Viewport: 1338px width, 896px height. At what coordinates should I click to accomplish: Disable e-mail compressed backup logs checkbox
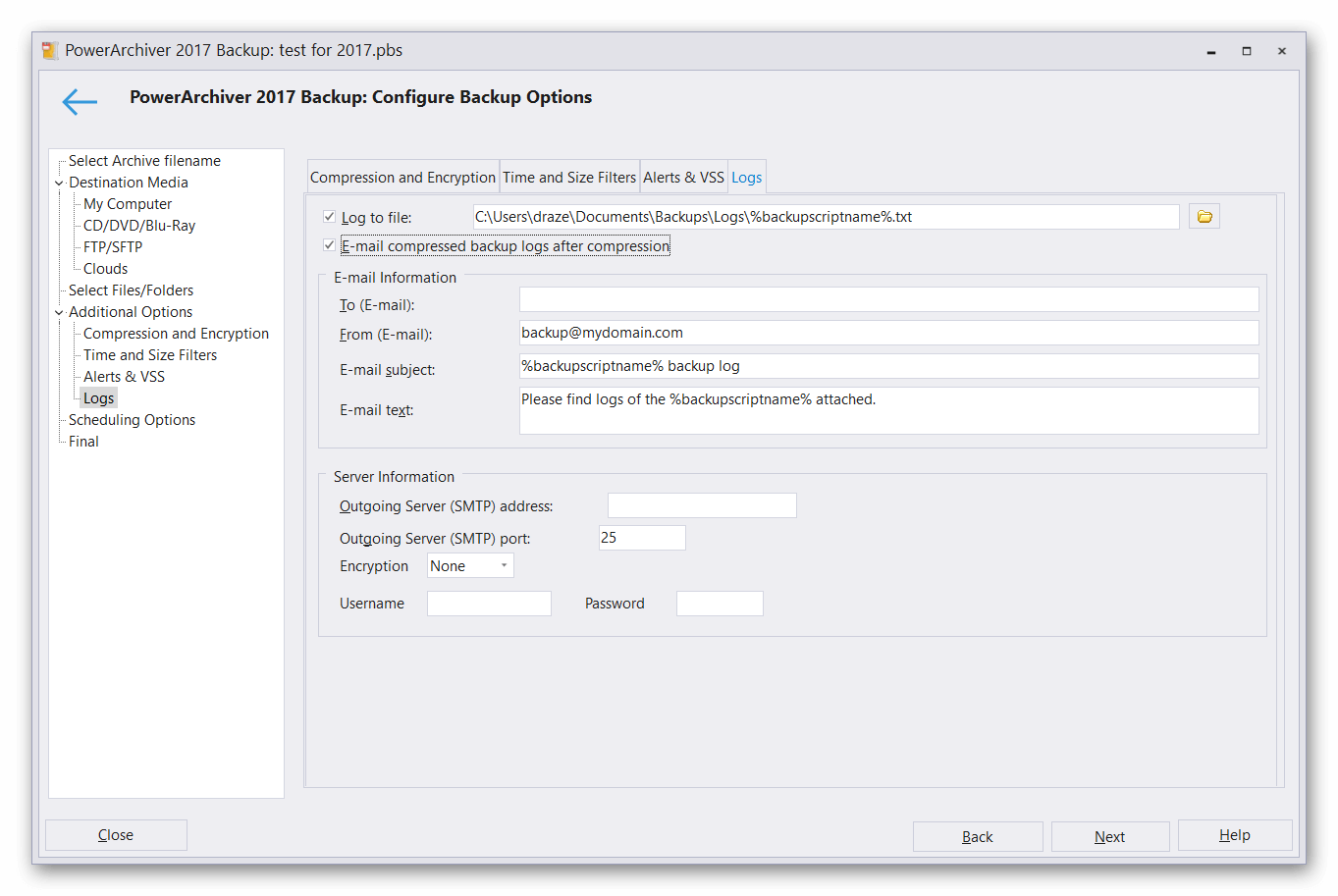329,245
